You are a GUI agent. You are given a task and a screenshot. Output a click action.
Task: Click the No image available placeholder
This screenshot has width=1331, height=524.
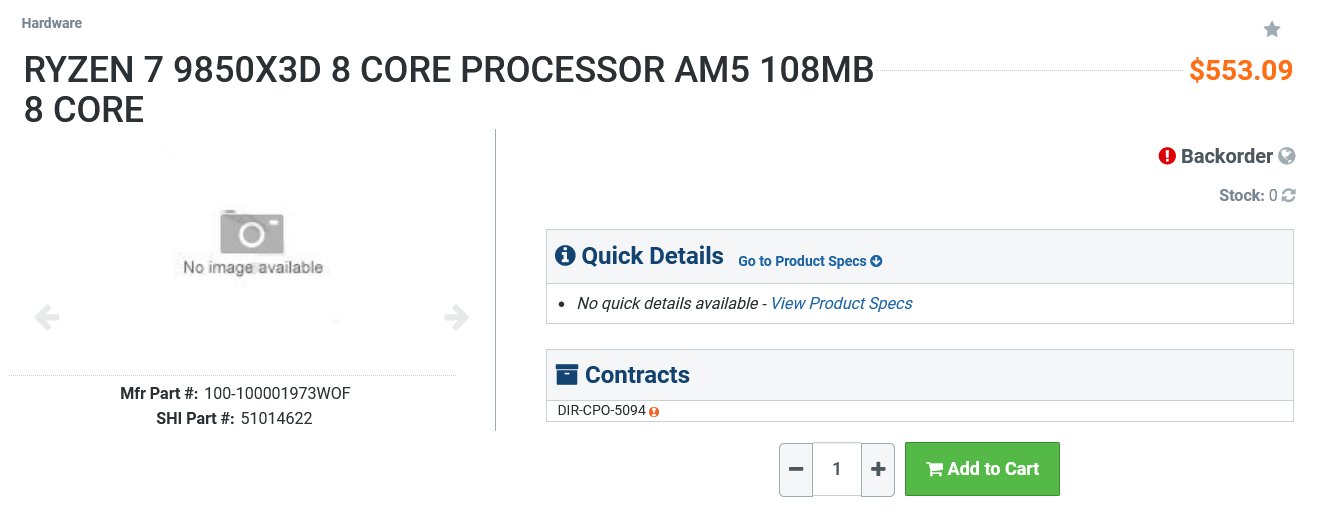[252, 242]
